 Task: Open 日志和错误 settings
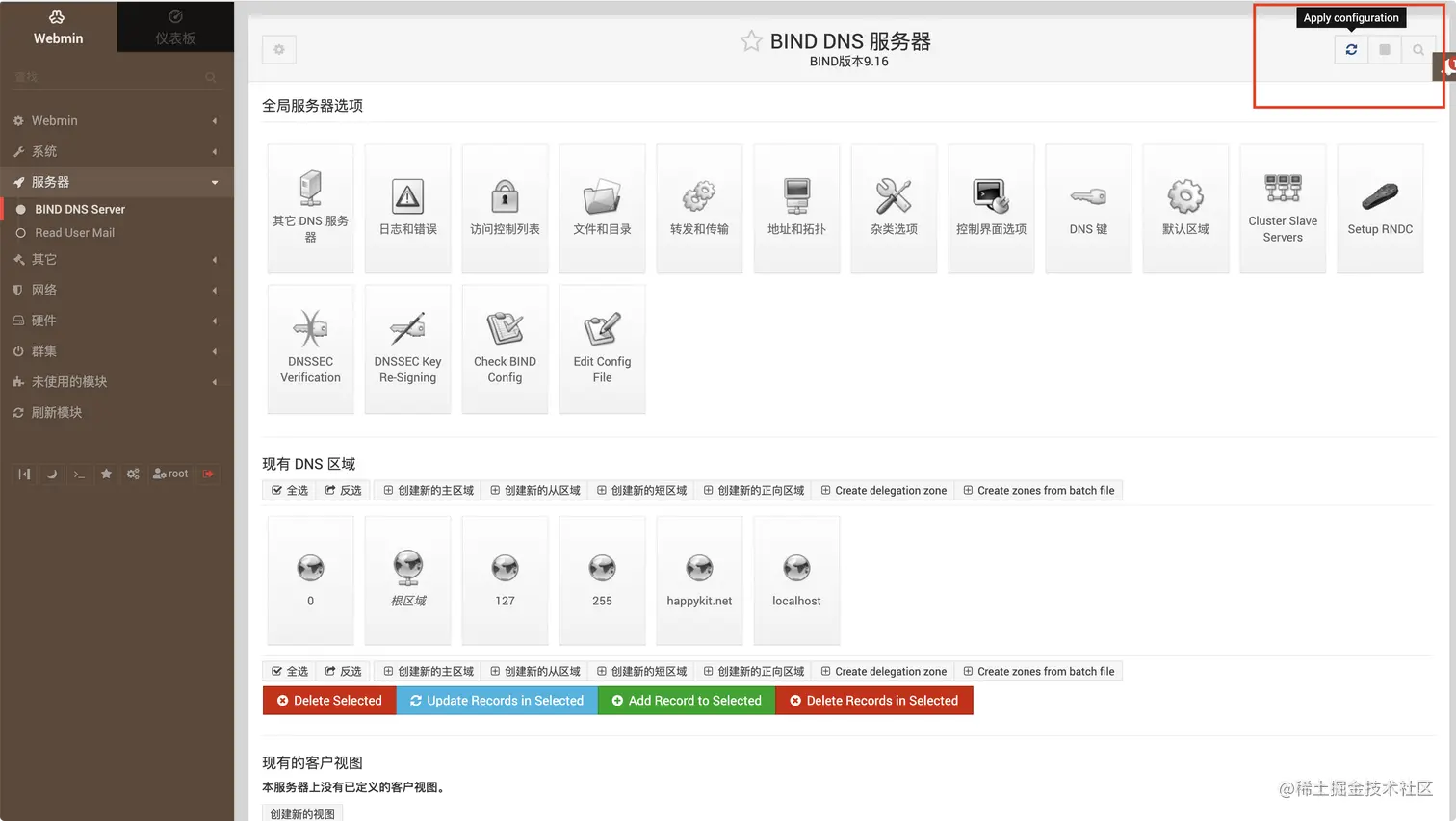(x=407, y=208)
